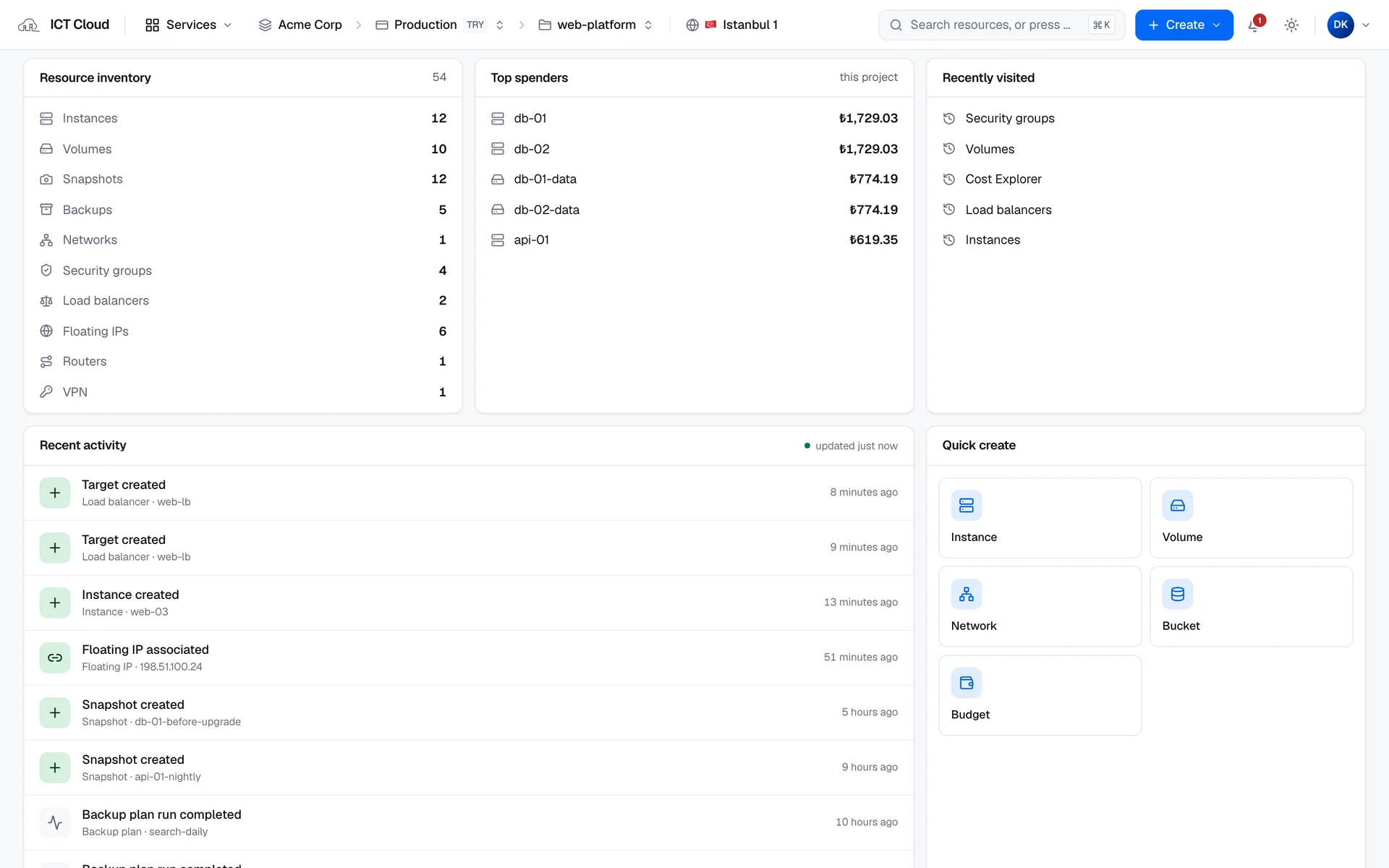Open Instances in Recently visited
This screenshot has width=1389, height=868.
[x=1146, y=240]
